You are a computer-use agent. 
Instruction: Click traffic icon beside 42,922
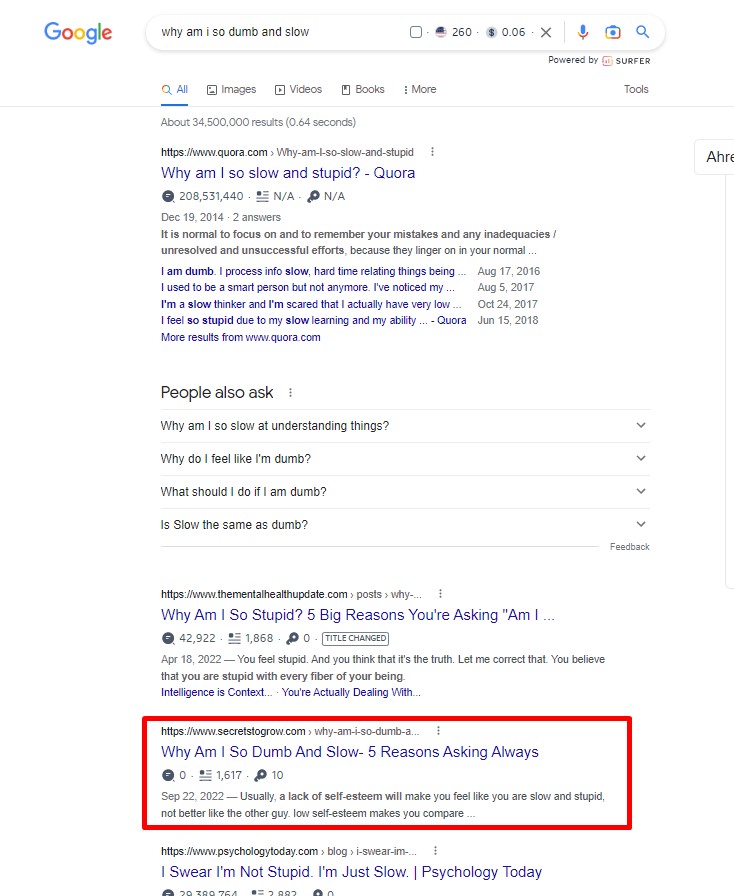(168, 638)
